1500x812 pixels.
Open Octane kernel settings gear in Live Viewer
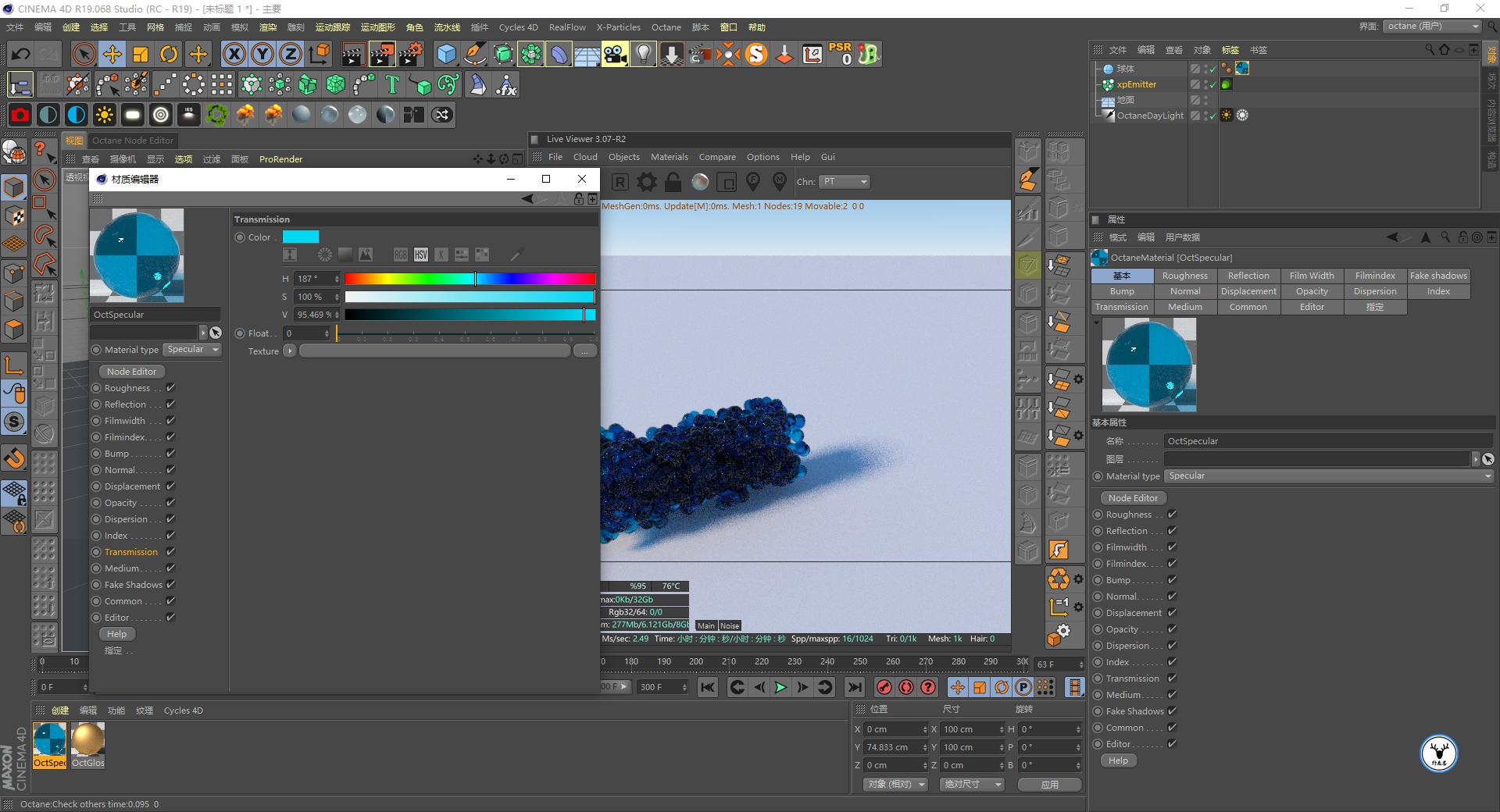(647, 182)
